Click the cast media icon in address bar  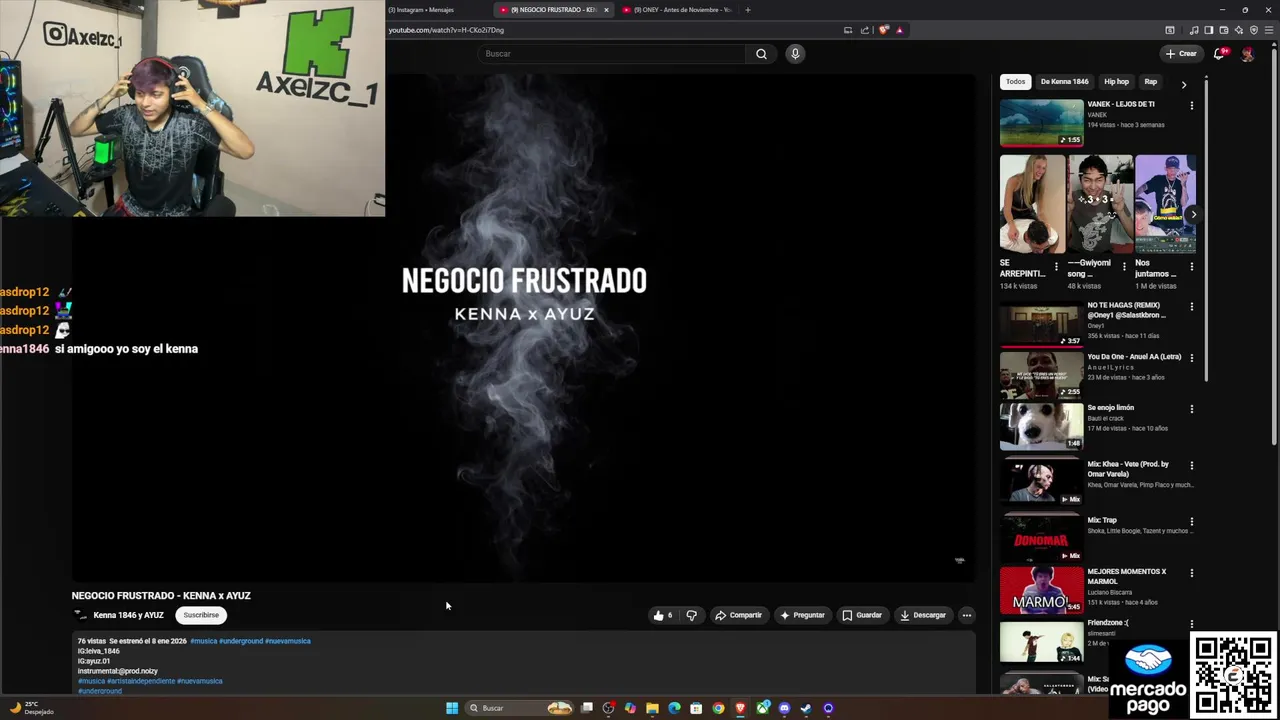click(x=848, y=30)
